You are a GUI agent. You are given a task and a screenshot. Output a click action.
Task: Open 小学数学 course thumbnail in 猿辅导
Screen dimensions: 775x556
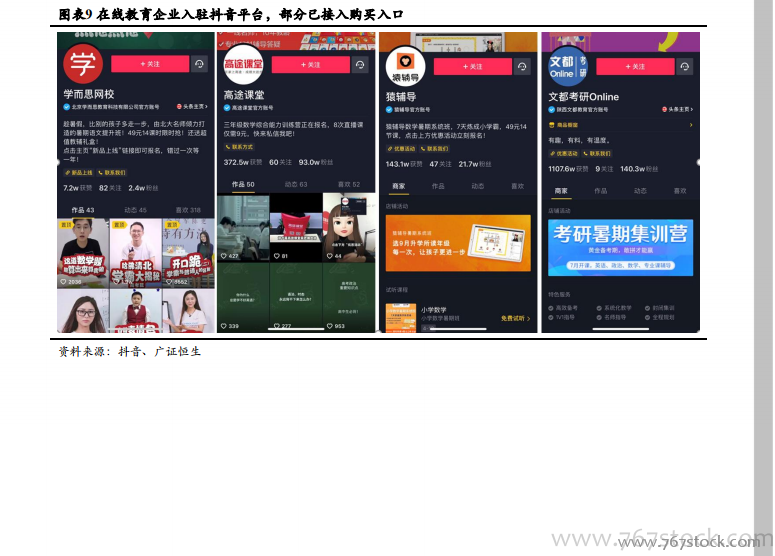(x=401, y=318)
